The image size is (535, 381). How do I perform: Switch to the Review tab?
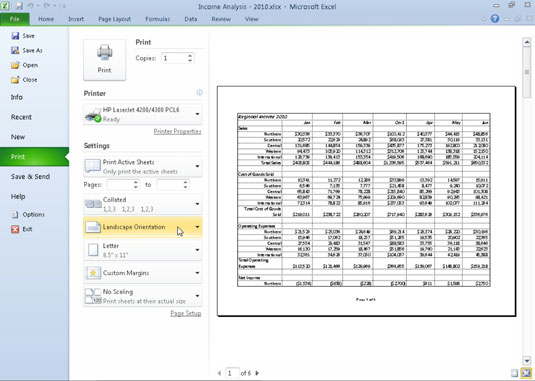(x=221, y=19)
